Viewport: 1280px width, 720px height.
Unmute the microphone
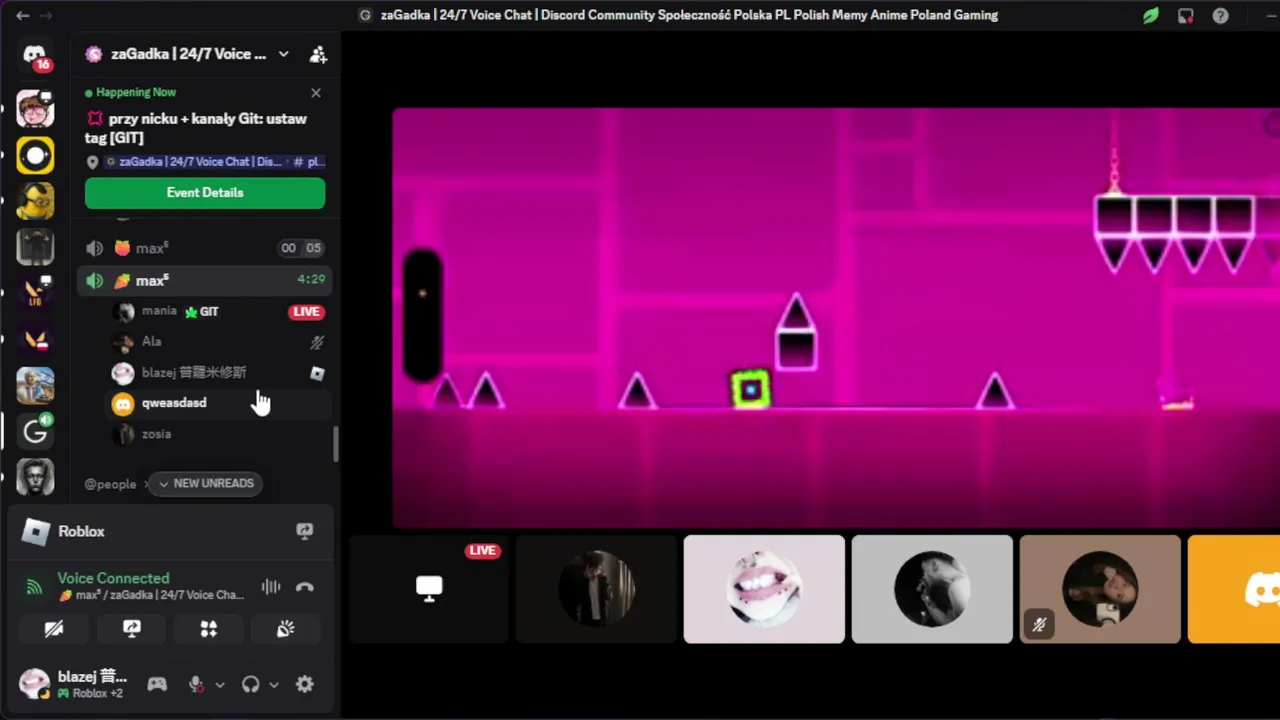(x=196, y=685)
